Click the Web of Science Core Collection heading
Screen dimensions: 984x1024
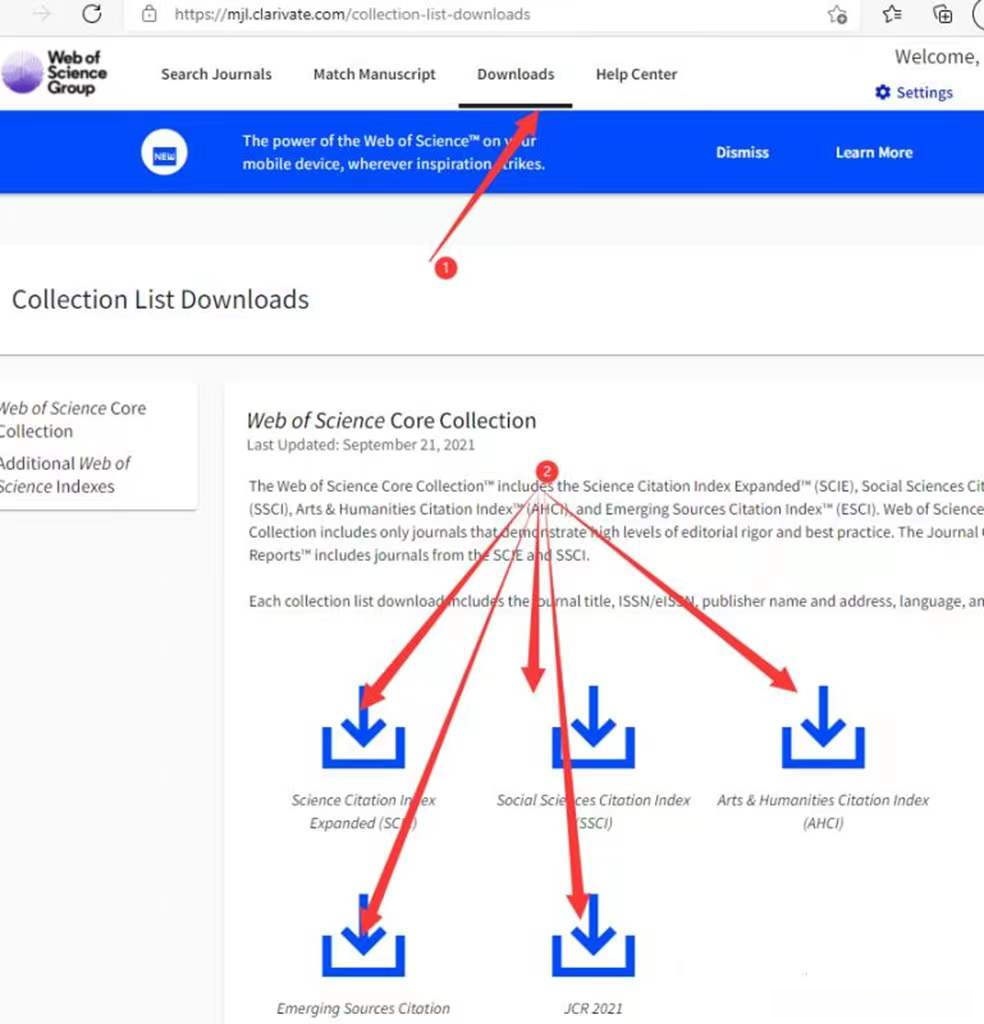(391, 420)
